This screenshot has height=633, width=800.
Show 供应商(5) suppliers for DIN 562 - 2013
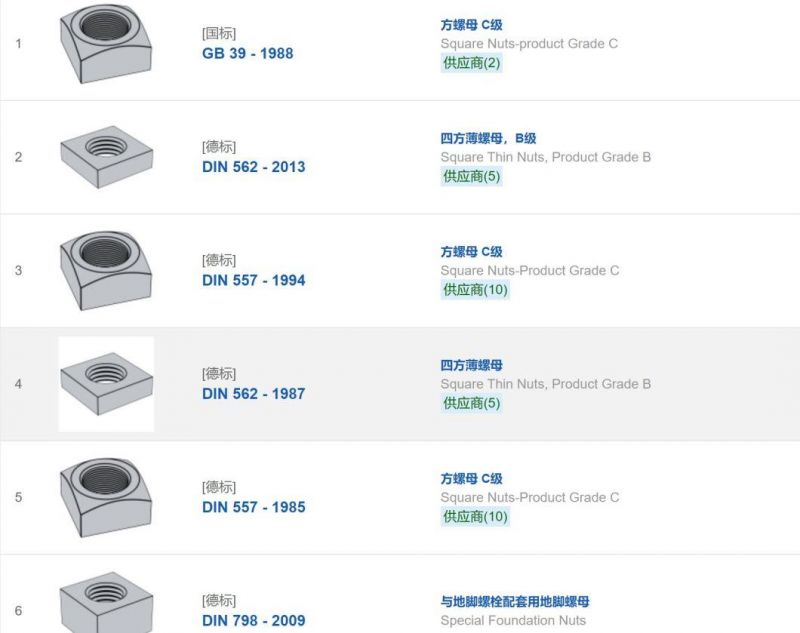(471, 176)
